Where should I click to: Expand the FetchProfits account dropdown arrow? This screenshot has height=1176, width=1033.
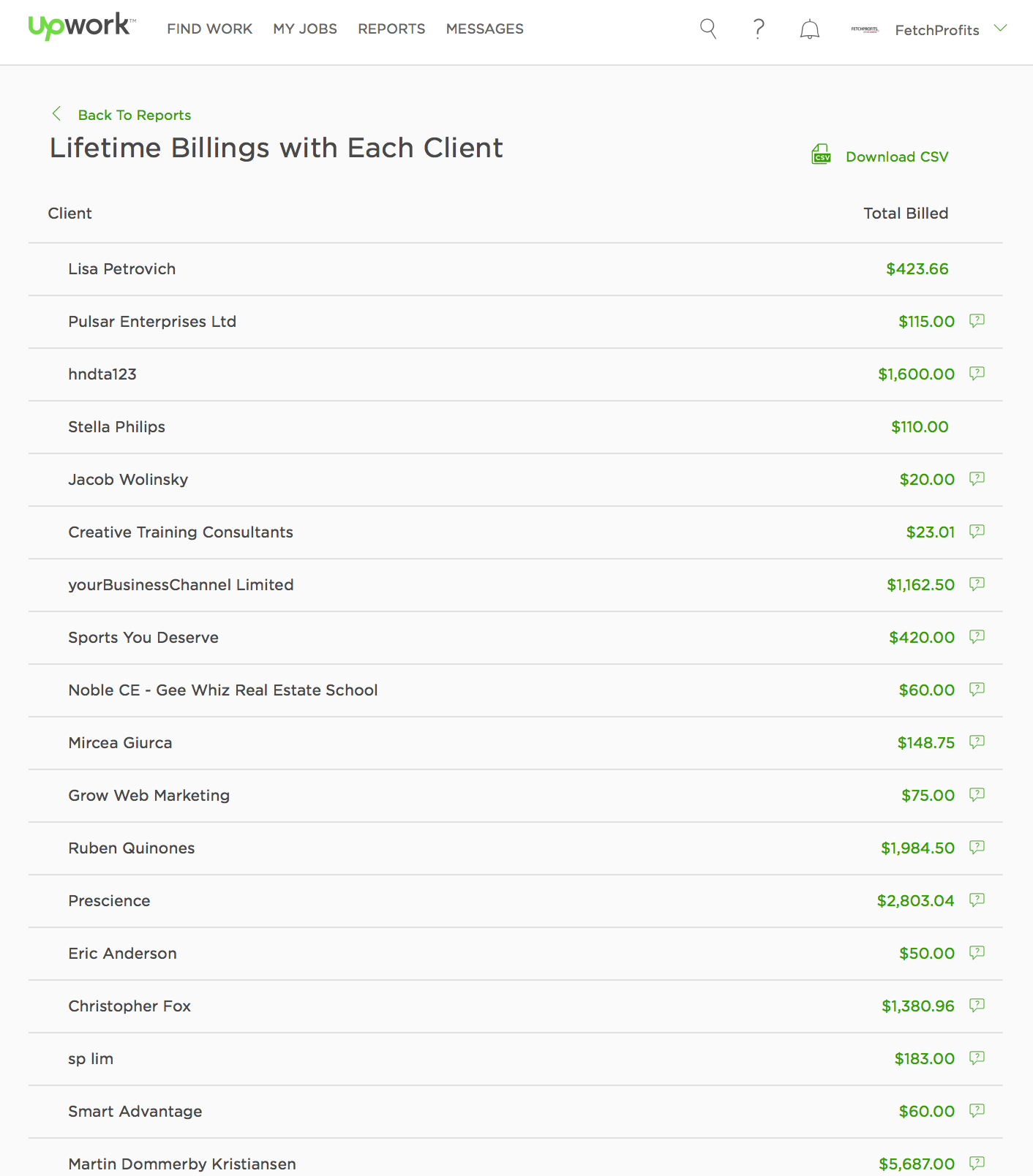pyautogui.click(x=1001, y=28)
